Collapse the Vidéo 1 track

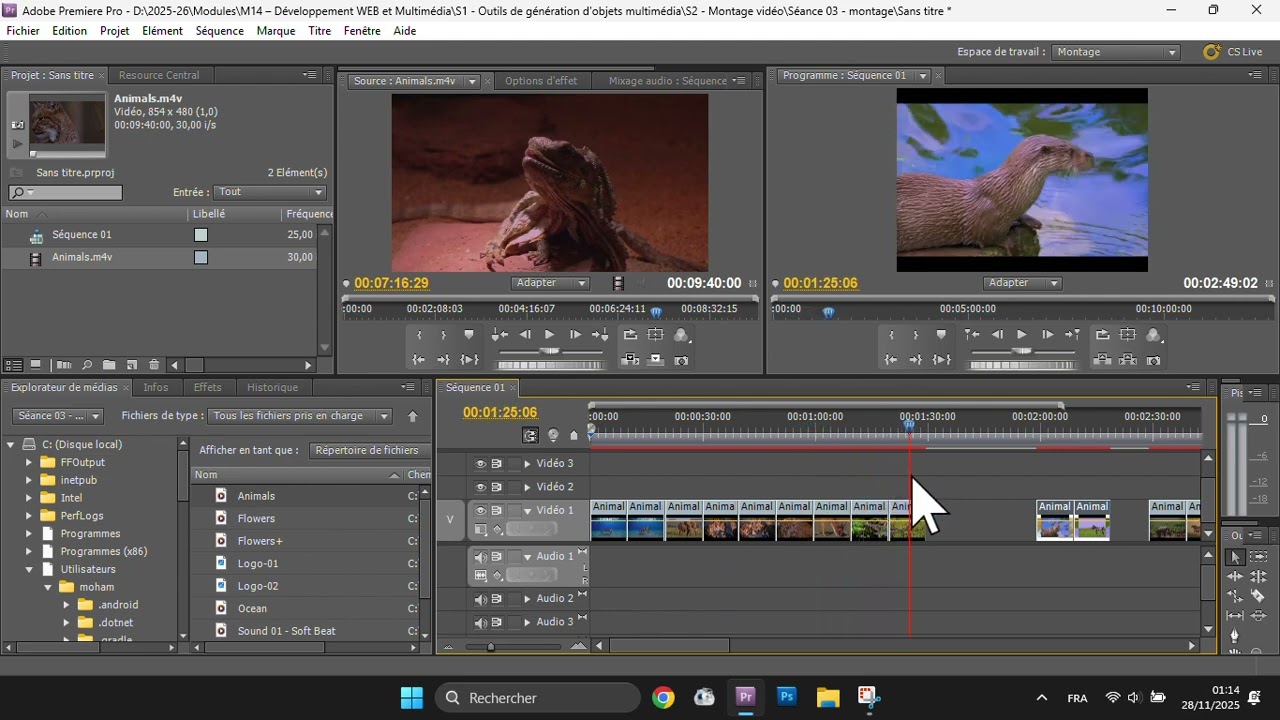click(x=527, y=511)
